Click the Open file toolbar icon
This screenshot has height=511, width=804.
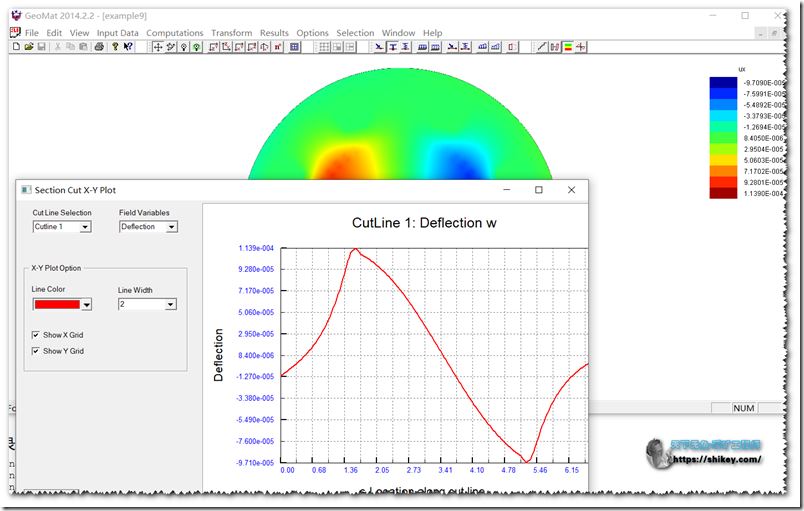28,47
